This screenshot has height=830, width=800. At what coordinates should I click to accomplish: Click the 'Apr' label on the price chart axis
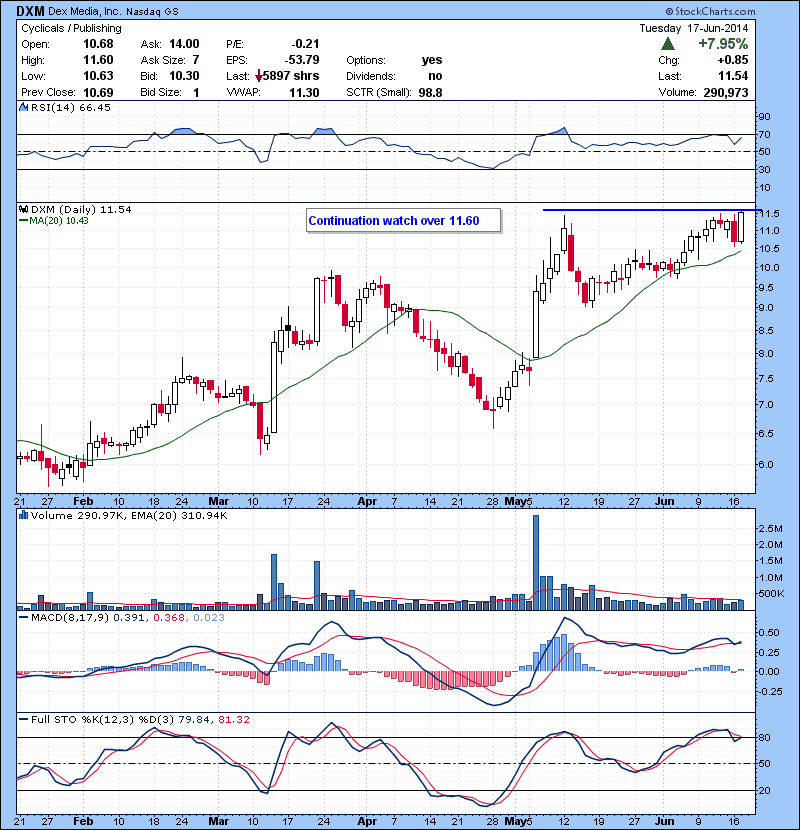tap(367, 501)
